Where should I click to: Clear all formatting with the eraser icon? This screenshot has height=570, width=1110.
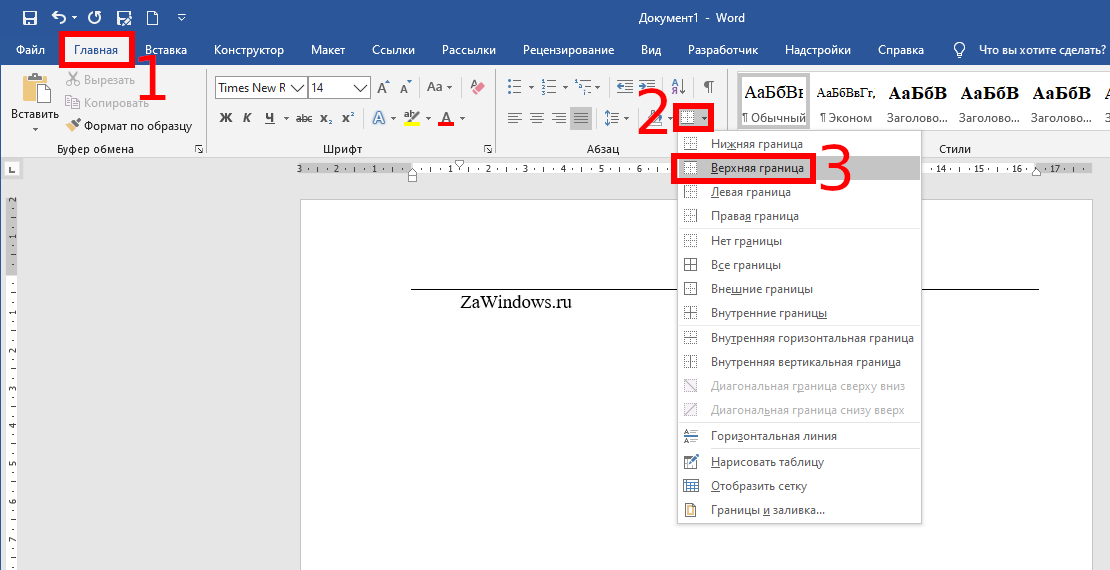tap(478, 87)
